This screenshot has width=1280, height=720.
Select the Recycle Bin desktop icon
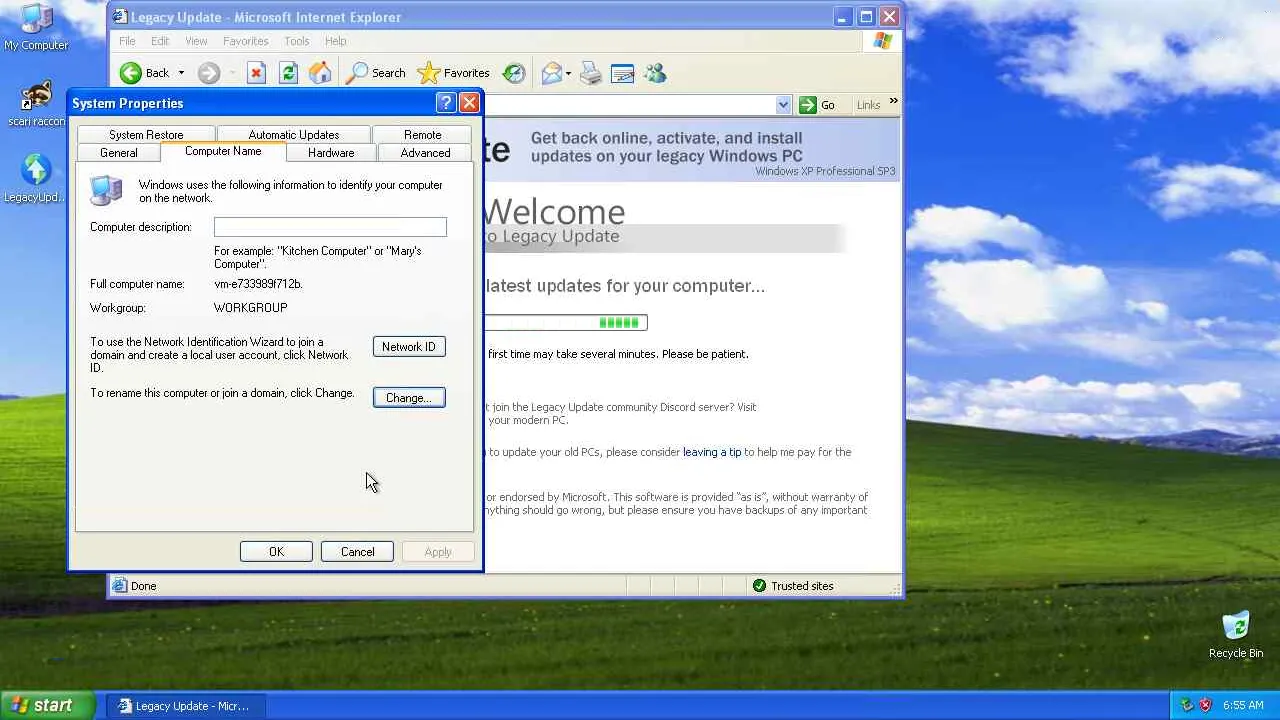click(1236, 636)
